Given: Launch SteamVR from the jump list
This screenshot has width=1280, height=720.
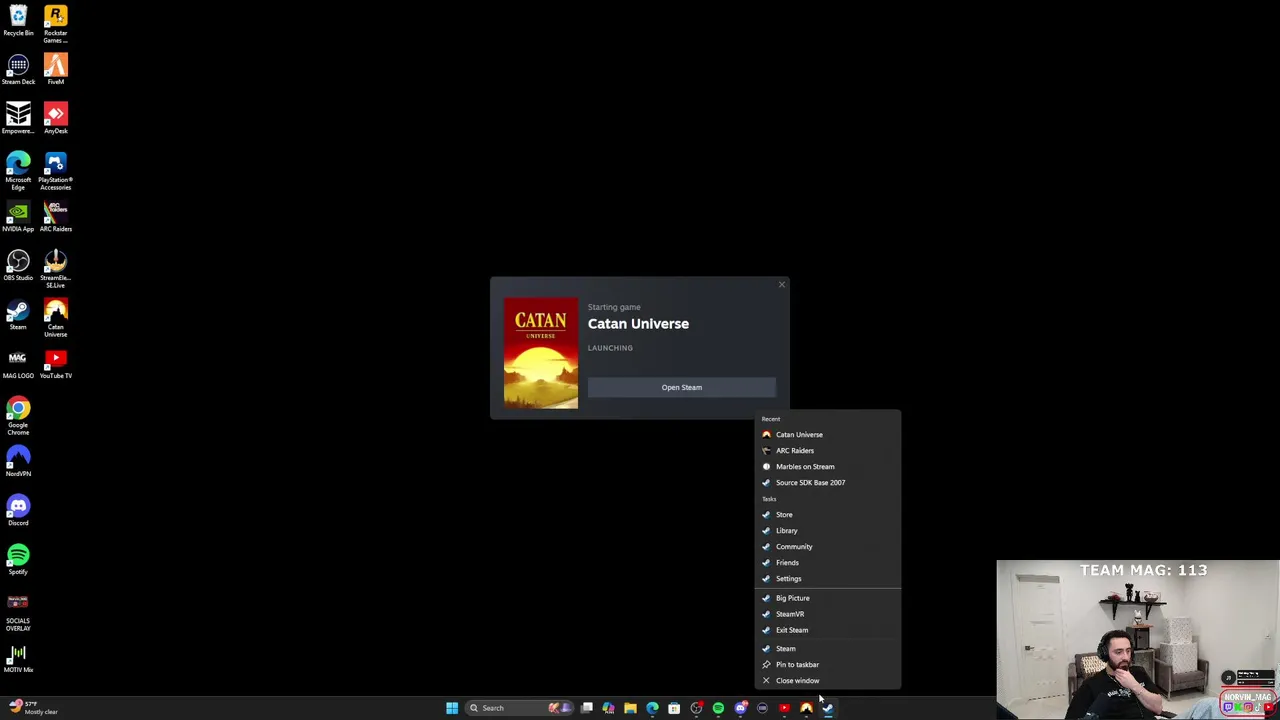Looking at the screenshot, I should (x=827, y=614).
